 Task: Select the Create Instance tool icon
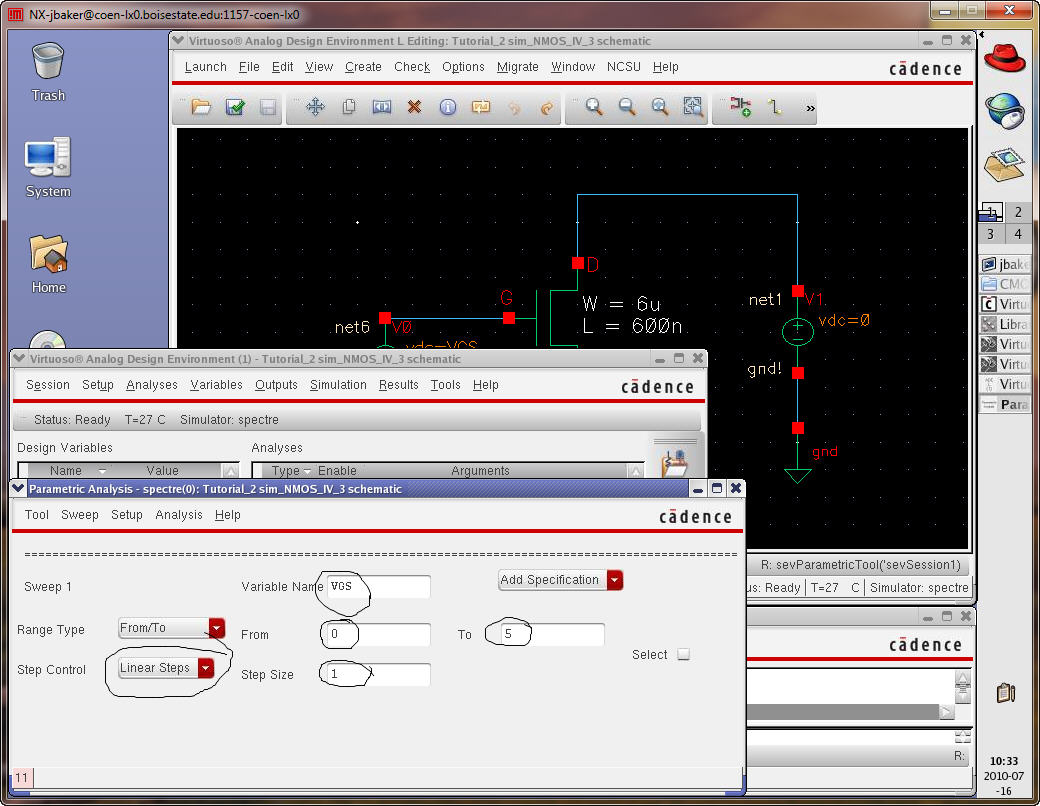[740, 107]
